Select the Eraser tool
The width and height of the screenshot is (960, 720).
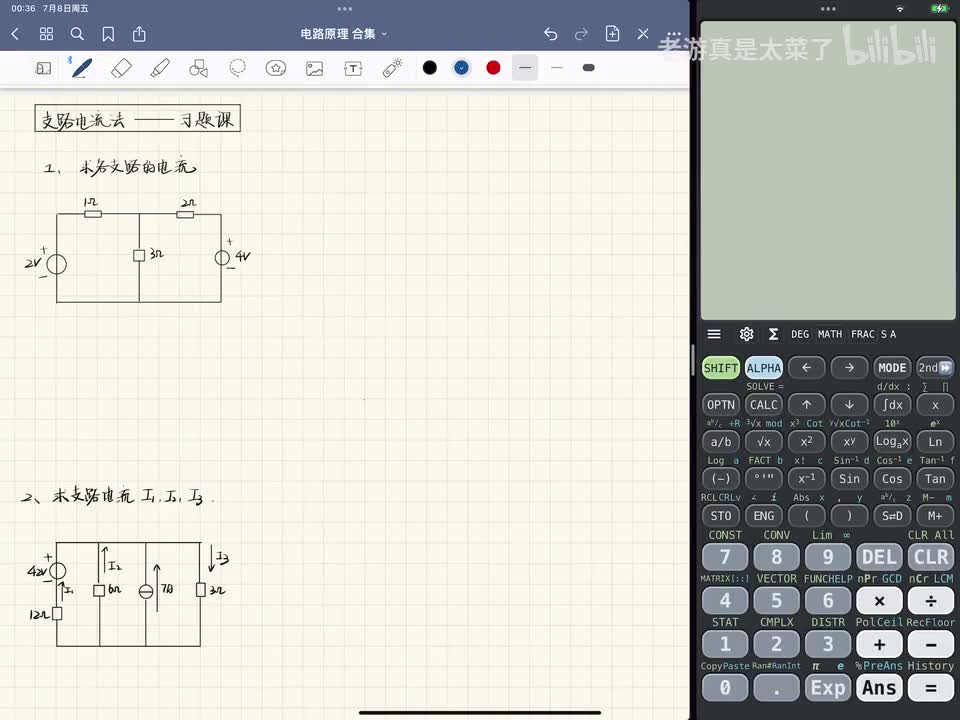pos(121,68)
